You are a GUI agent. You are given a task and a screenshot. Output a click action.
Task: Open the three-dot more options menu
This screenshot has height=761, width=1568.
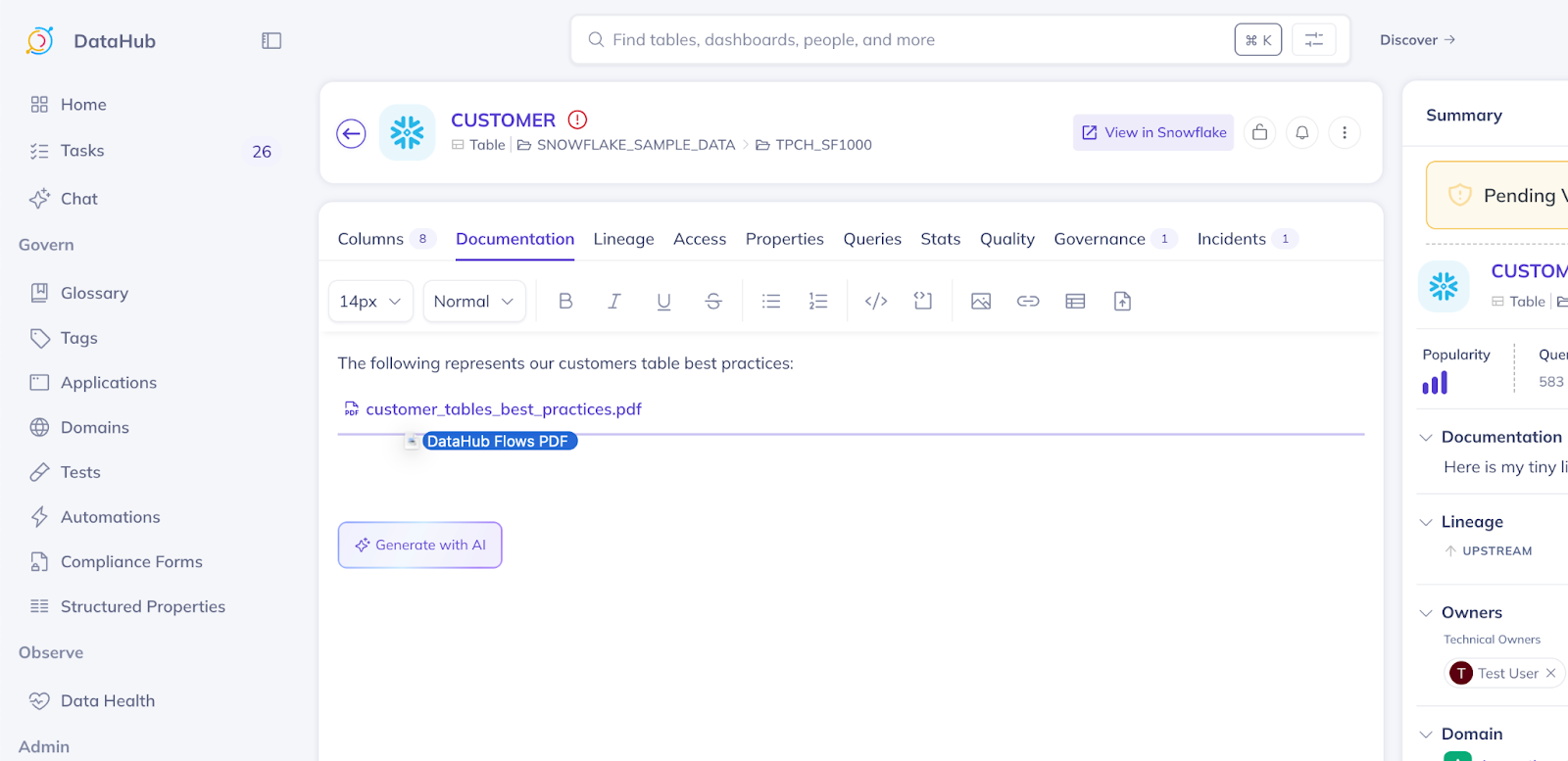(1345, 132)
